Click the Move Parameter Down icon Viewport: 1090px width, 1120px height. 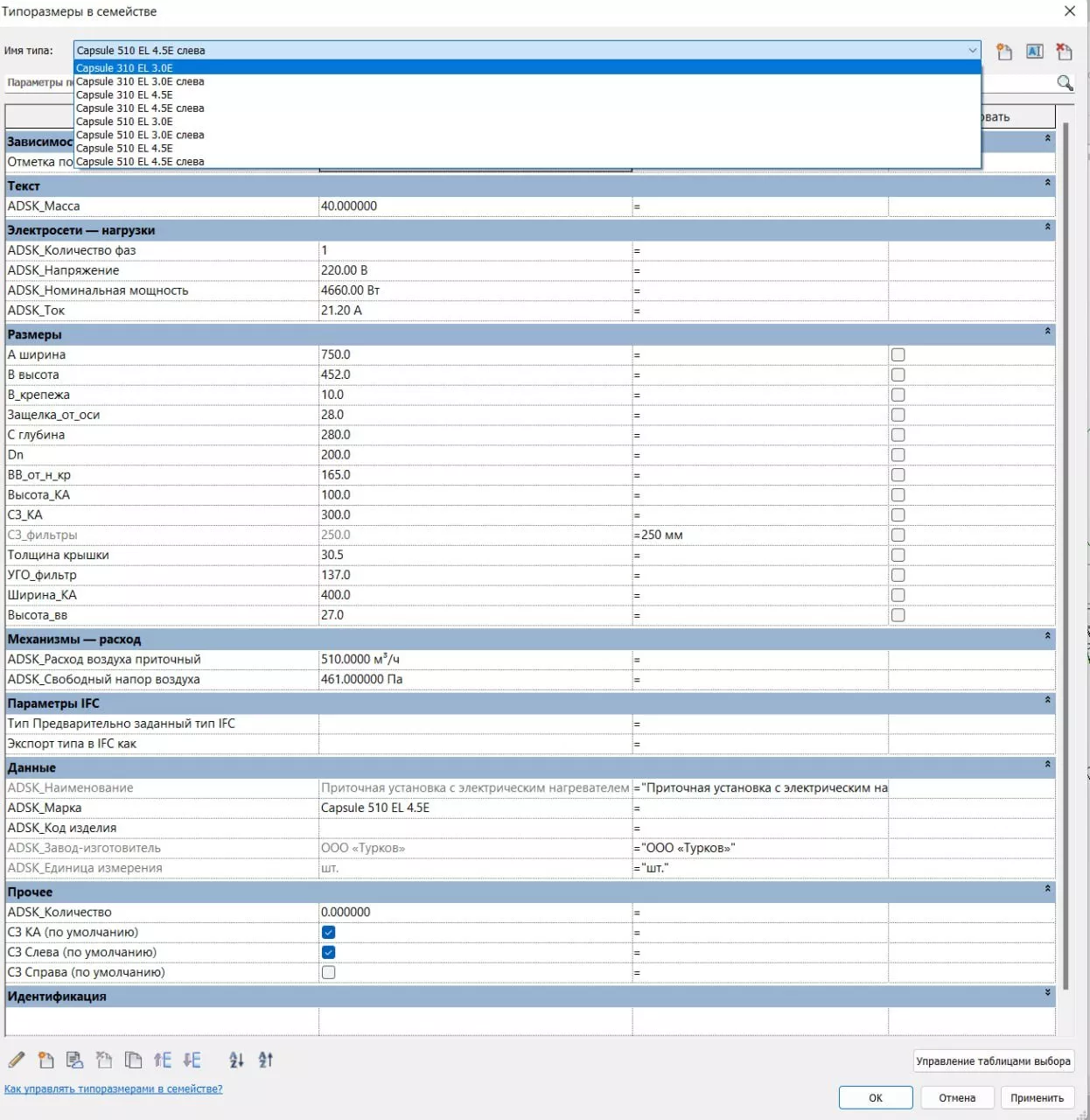192,1060
